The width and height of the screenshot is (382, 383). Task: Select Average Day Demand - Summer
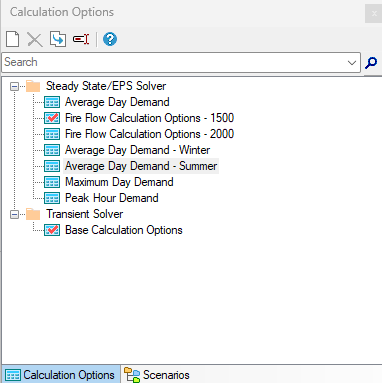tap(141, 166)
